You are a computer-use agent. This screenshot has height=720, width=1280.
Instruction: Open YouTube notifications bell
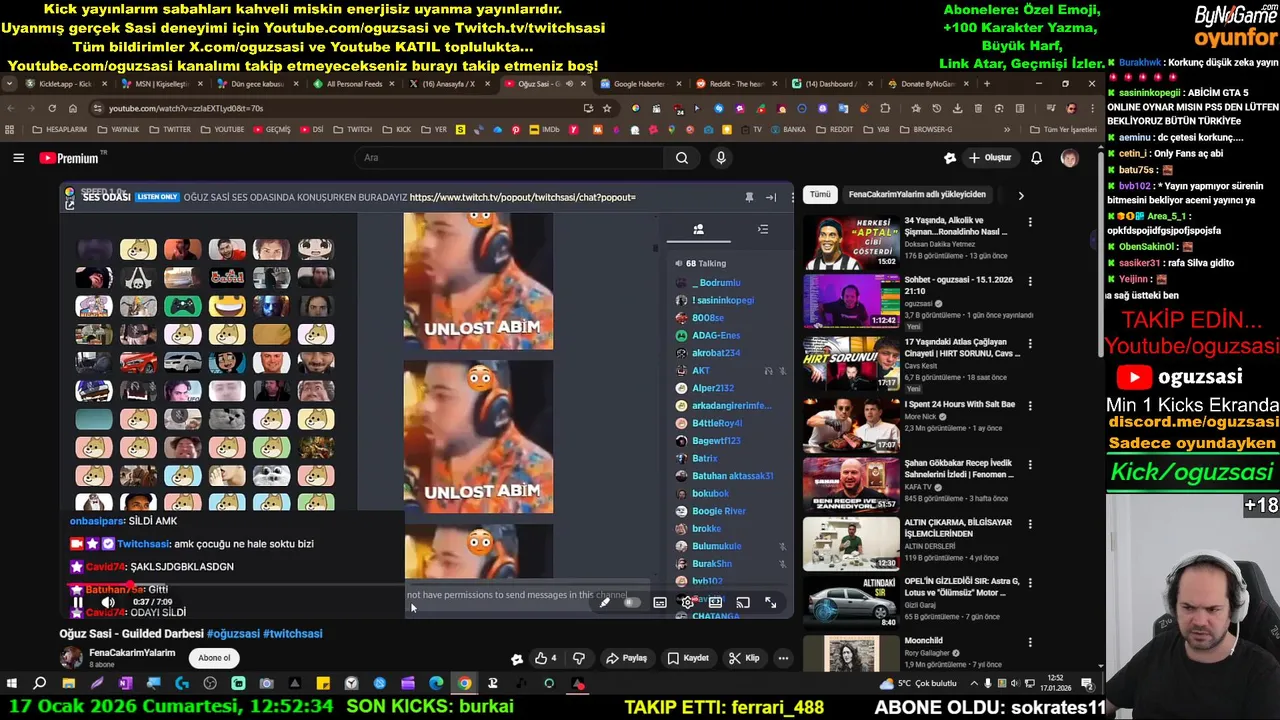click(x=1037, y=158)
